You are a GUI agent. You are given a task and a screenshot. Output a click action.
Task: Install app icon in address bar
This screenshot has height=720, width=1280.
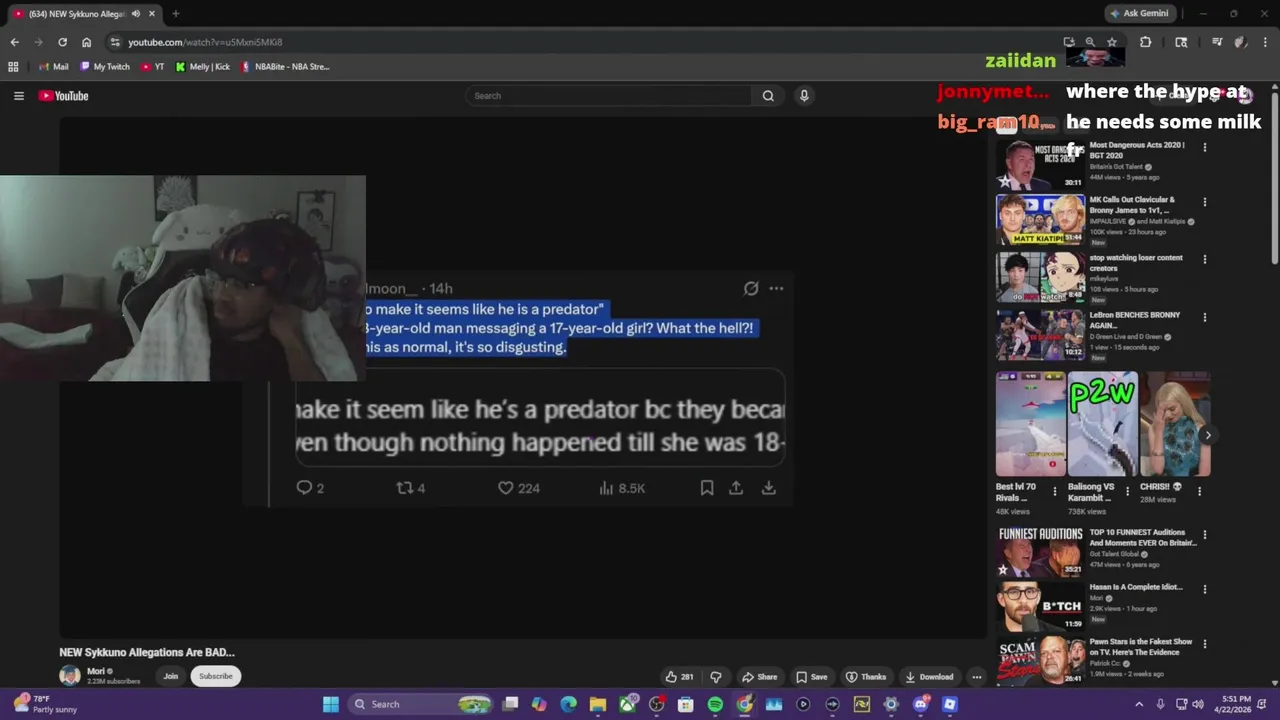click(x=1069, y=42)
